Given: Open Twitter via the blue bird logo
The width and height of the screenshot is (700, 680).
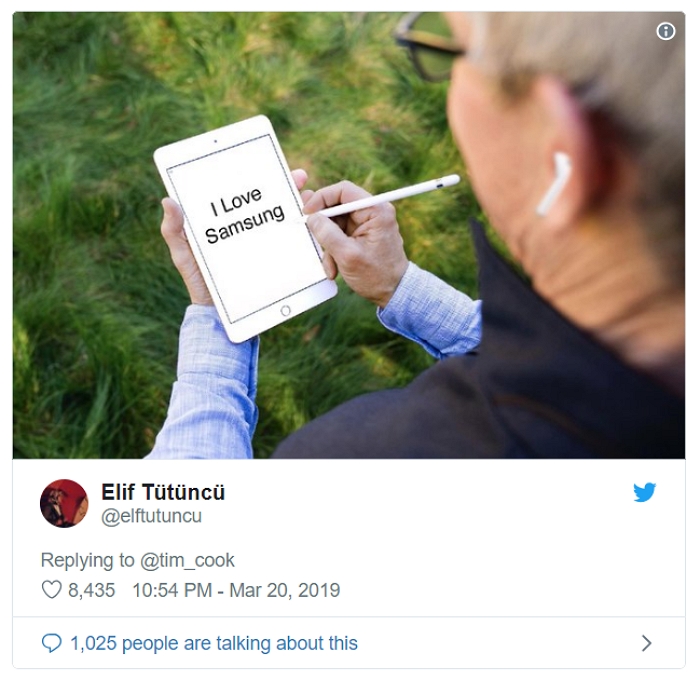Looking at the screenshot, I should pyautogui.click(x=644, y=492).
